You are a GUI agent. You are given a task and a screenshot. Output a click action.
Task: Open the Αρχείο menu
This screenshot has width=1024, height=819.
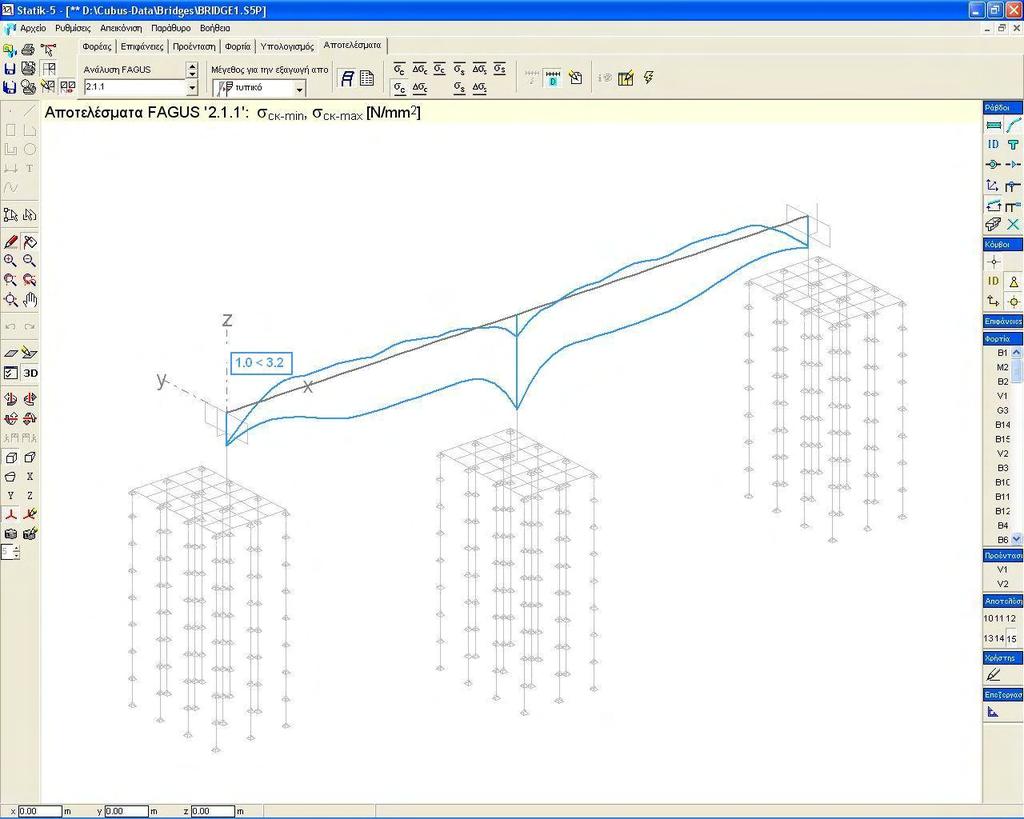(x=33, y=29)
